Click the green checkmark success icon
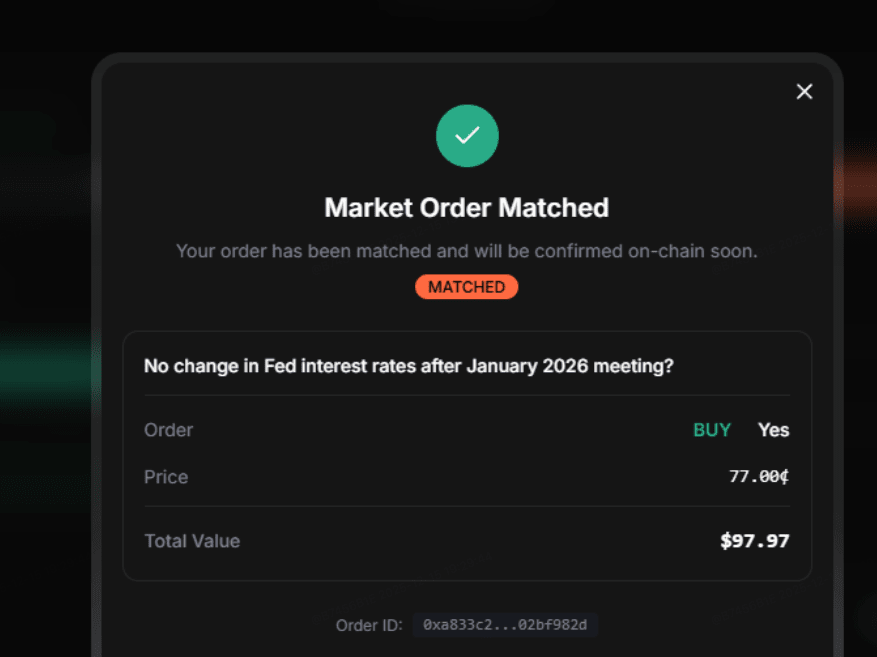Image resolution: width=877 pixels, height=657 pixels. [x=467, y=135]
